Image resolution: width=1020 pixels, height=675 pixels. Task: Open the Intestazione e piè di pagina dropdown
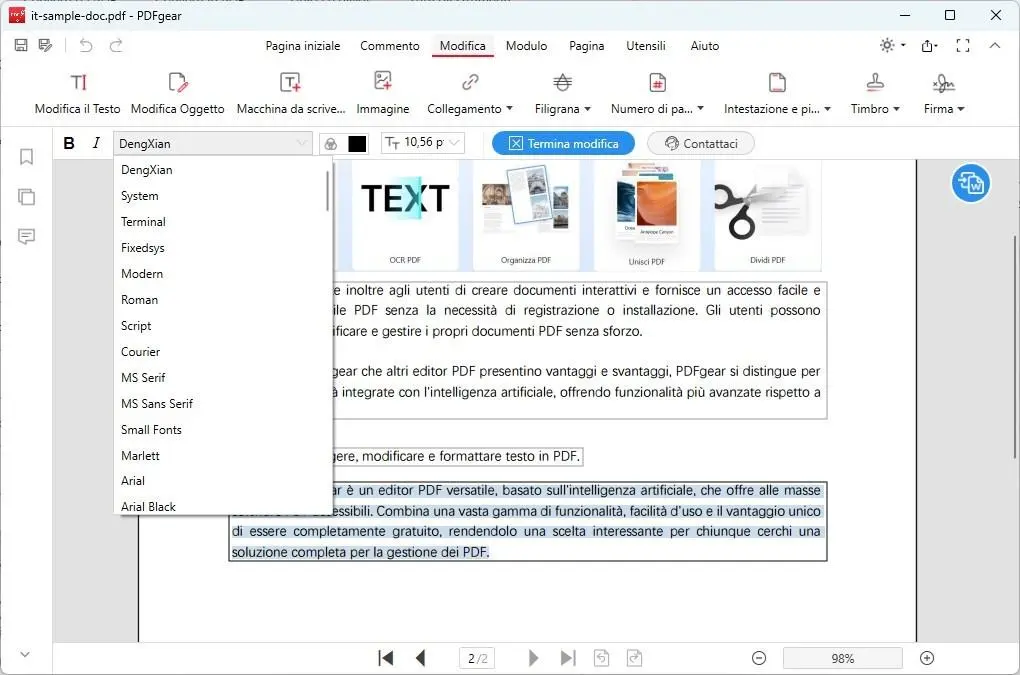pos(777,94)
